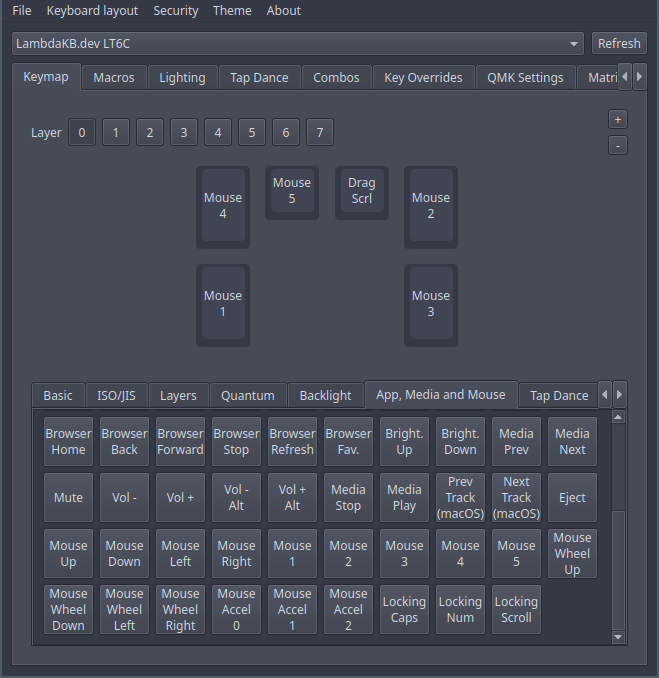
Task: Select layer 6
Action: 286,132
